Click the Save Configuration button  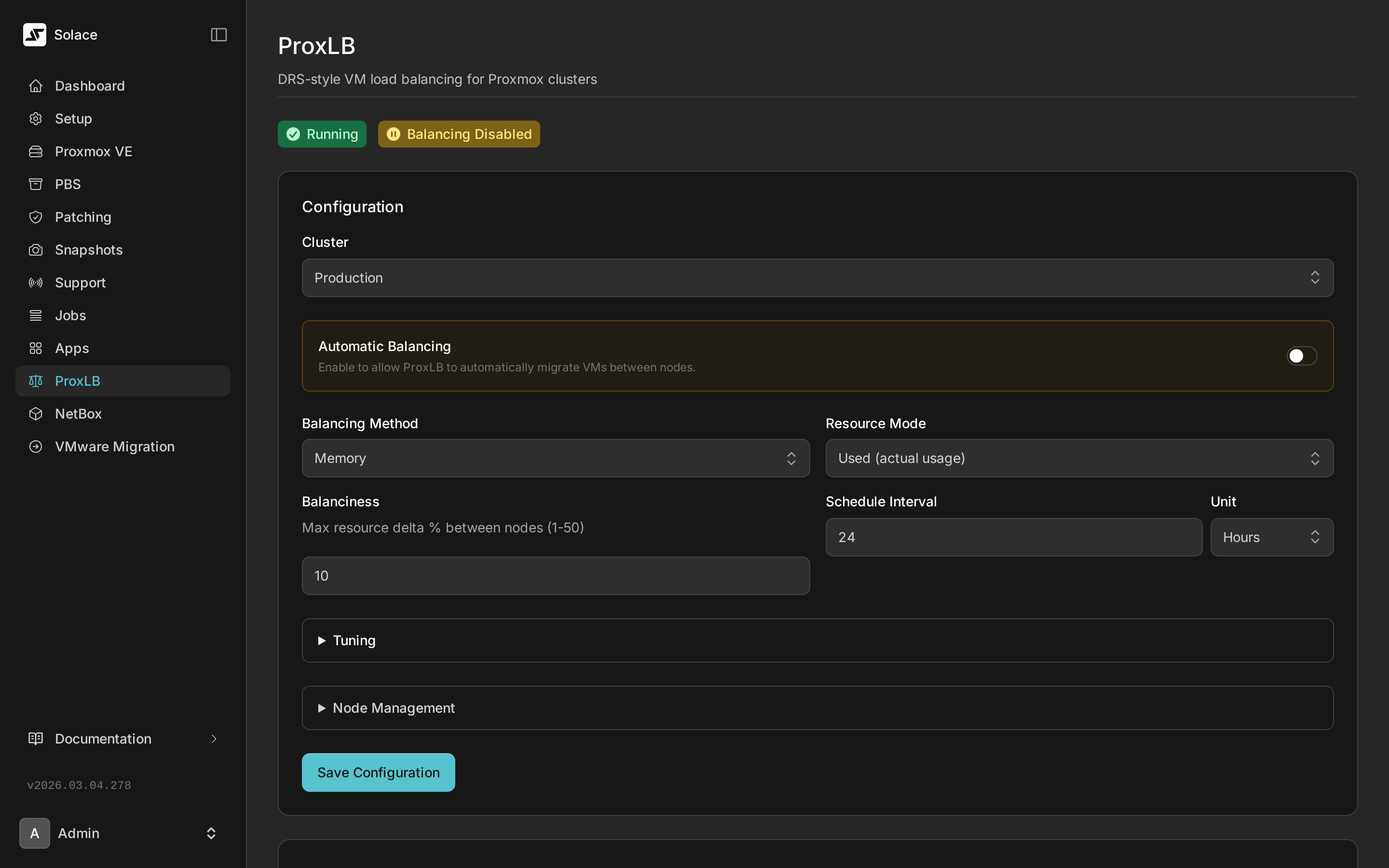(378, 772)
